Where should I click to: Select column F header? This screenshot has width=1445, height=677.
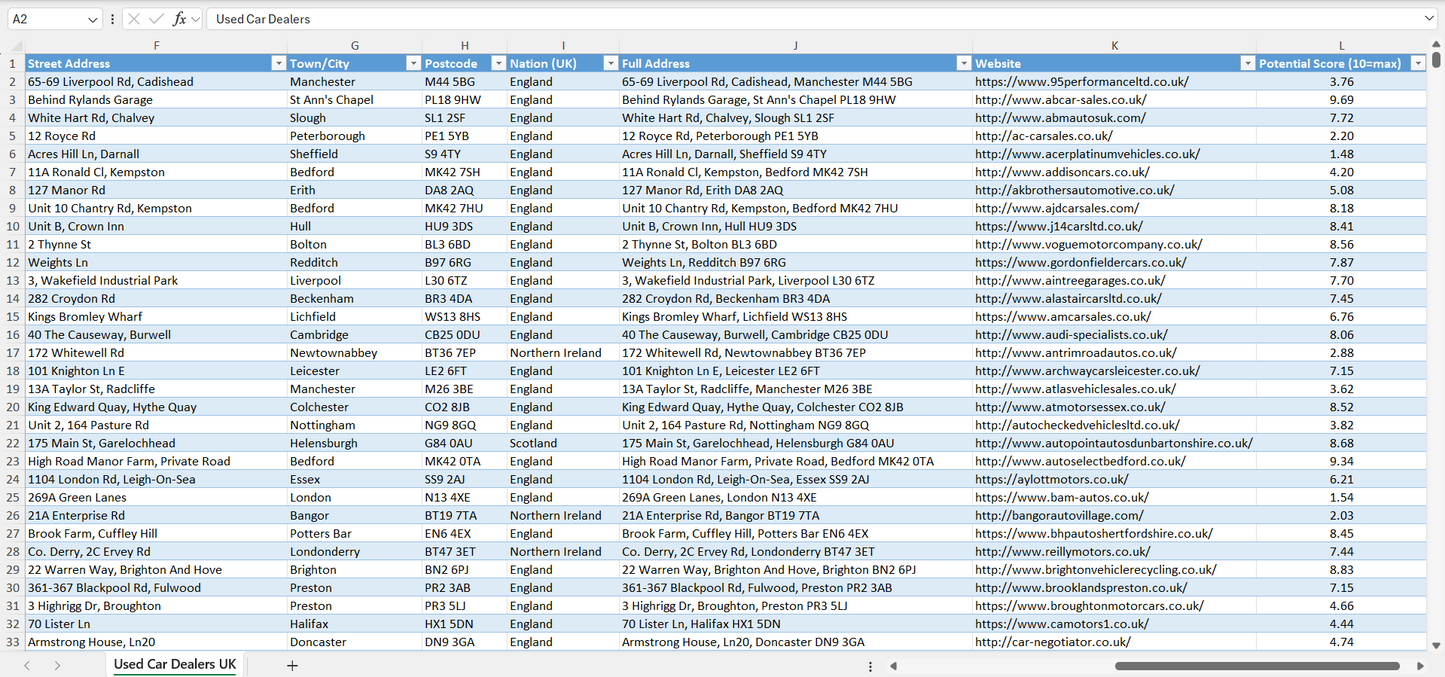tap(156, 45)
